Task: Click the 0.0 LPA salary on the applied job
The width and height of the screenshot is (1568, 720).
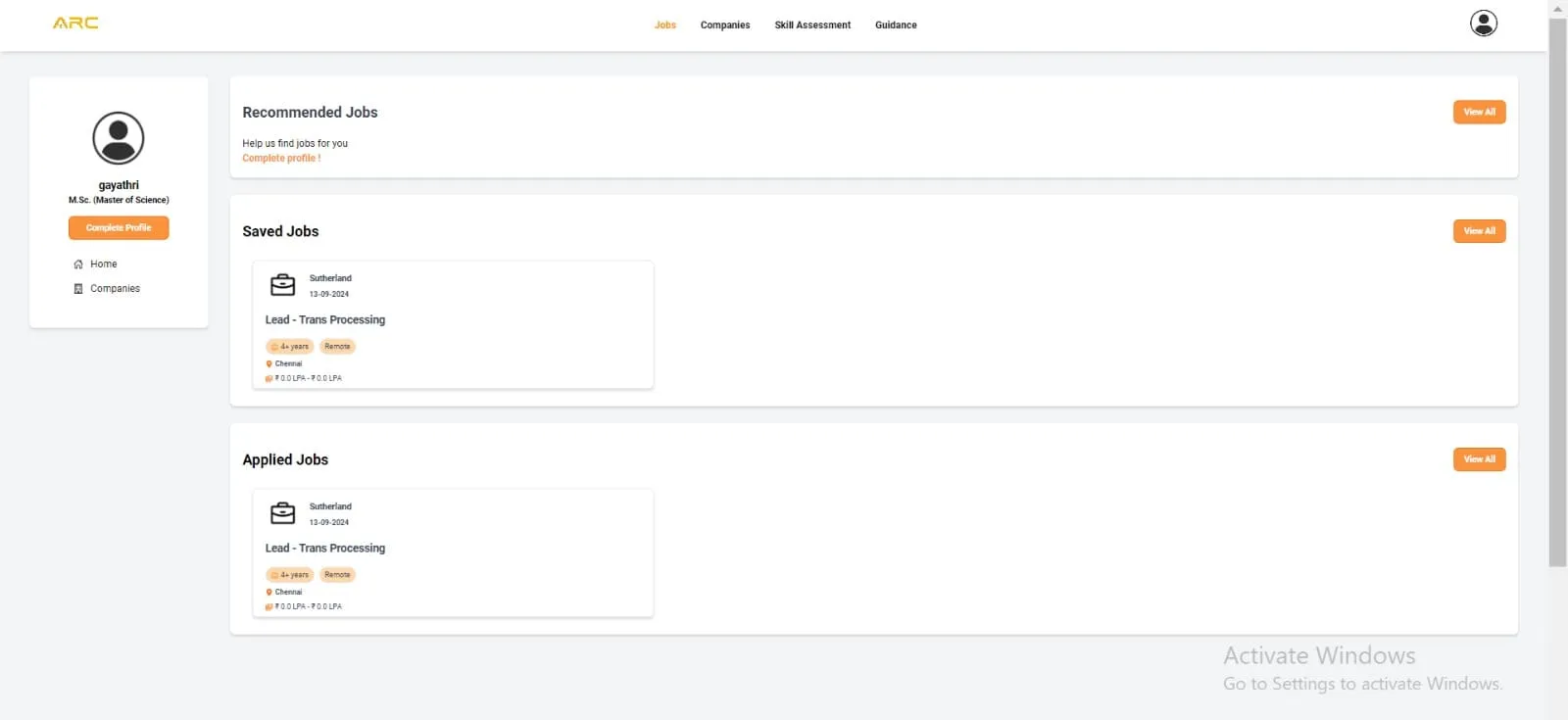Action: coord(309,606)
